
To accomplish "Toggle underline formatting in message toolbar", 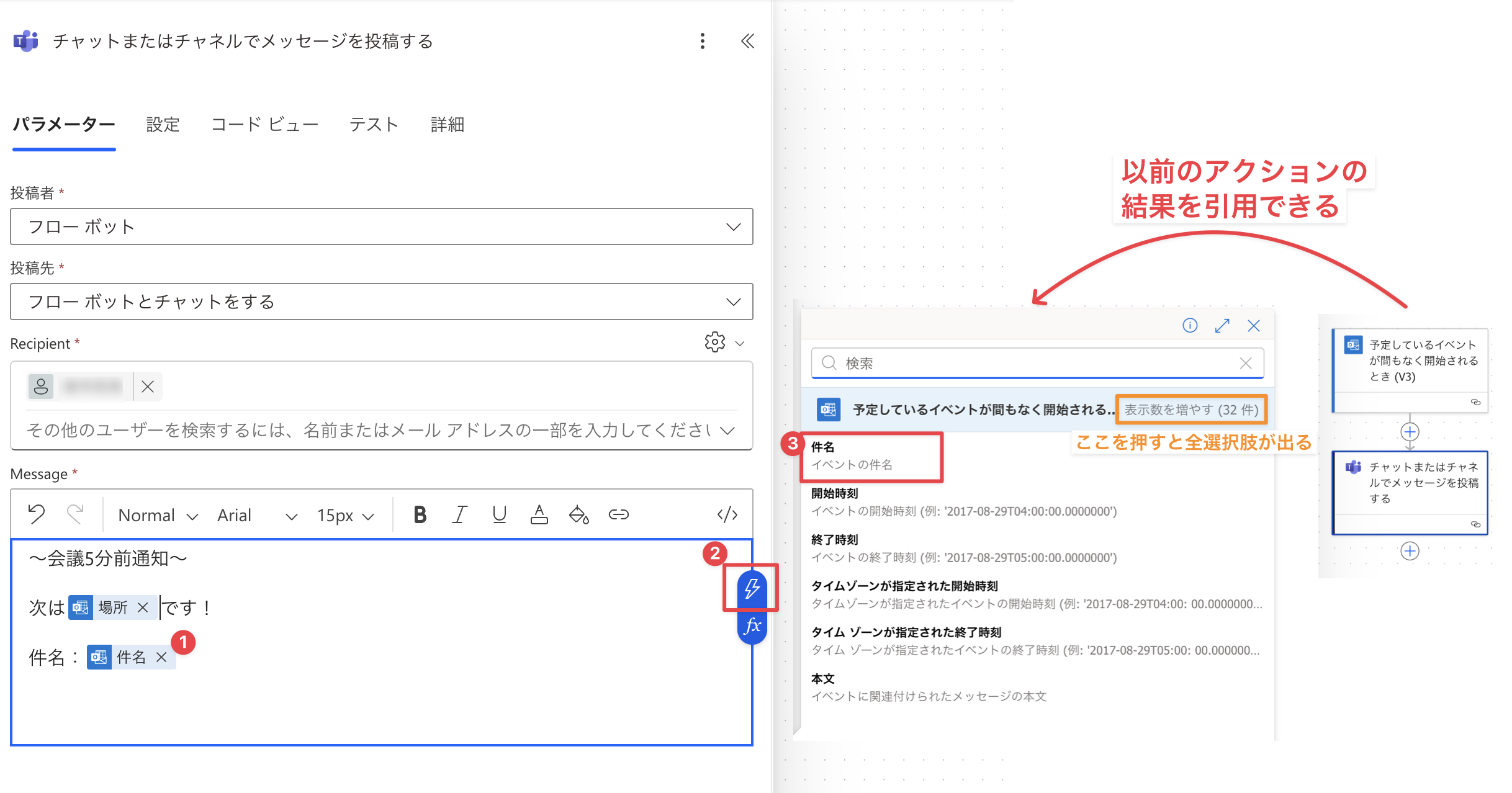I will 499,514.
